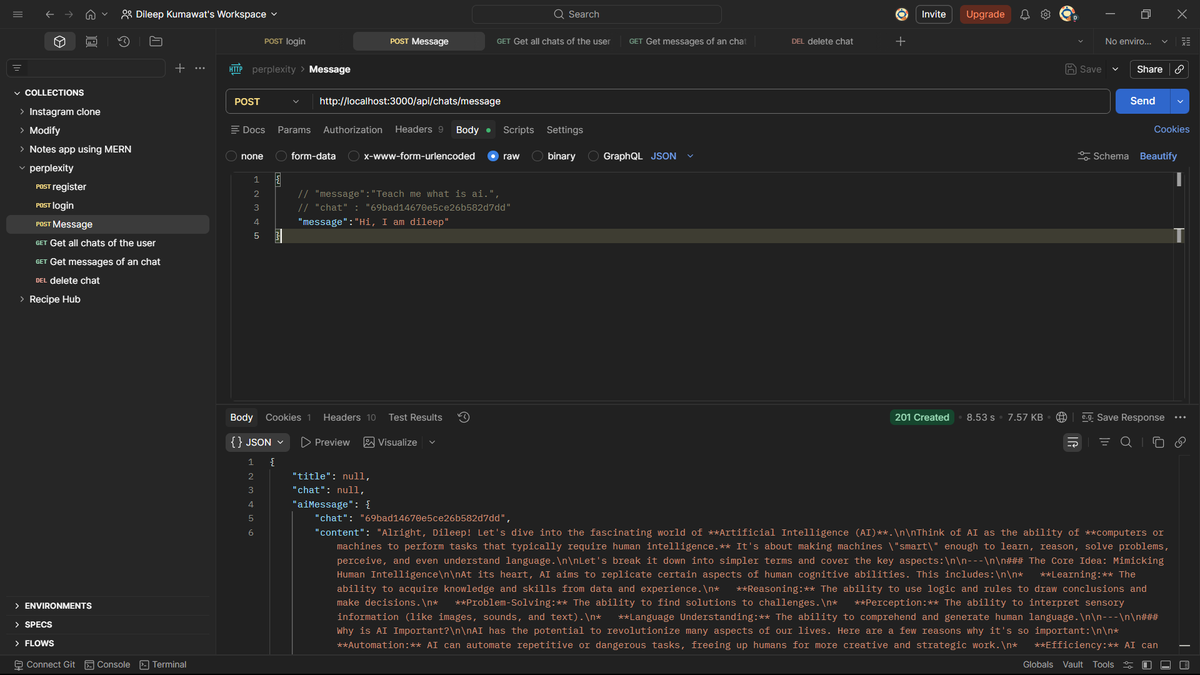Copy response link icon

coord(1180,442)
